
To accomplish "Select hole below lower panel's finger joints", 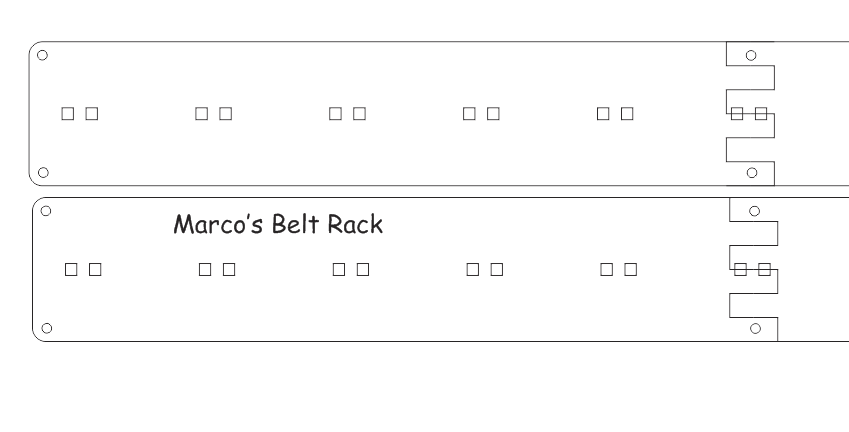I will pyautogui.click(x=755, y=329).
